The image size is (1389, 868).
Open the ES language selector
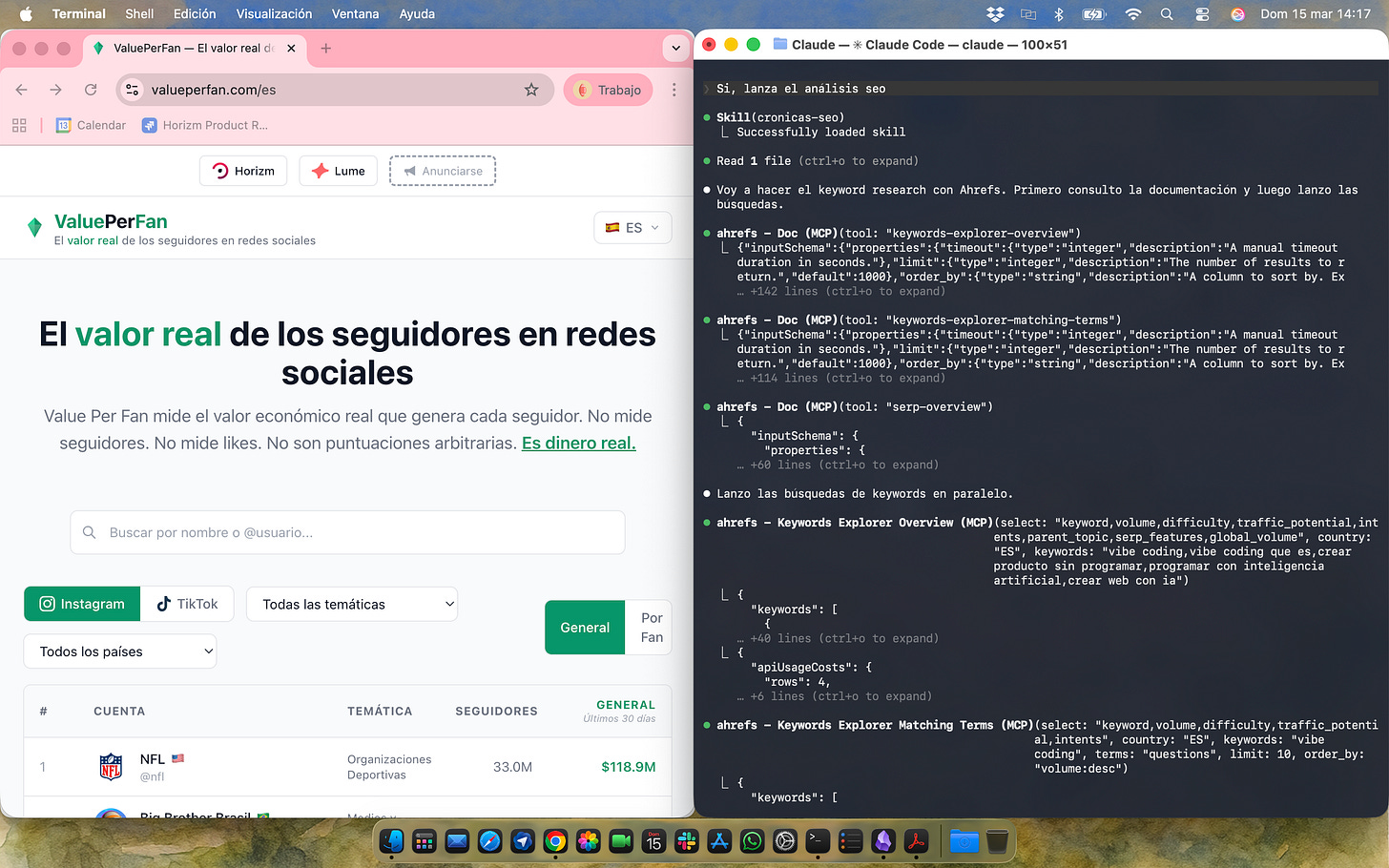(x=632, y=228)
